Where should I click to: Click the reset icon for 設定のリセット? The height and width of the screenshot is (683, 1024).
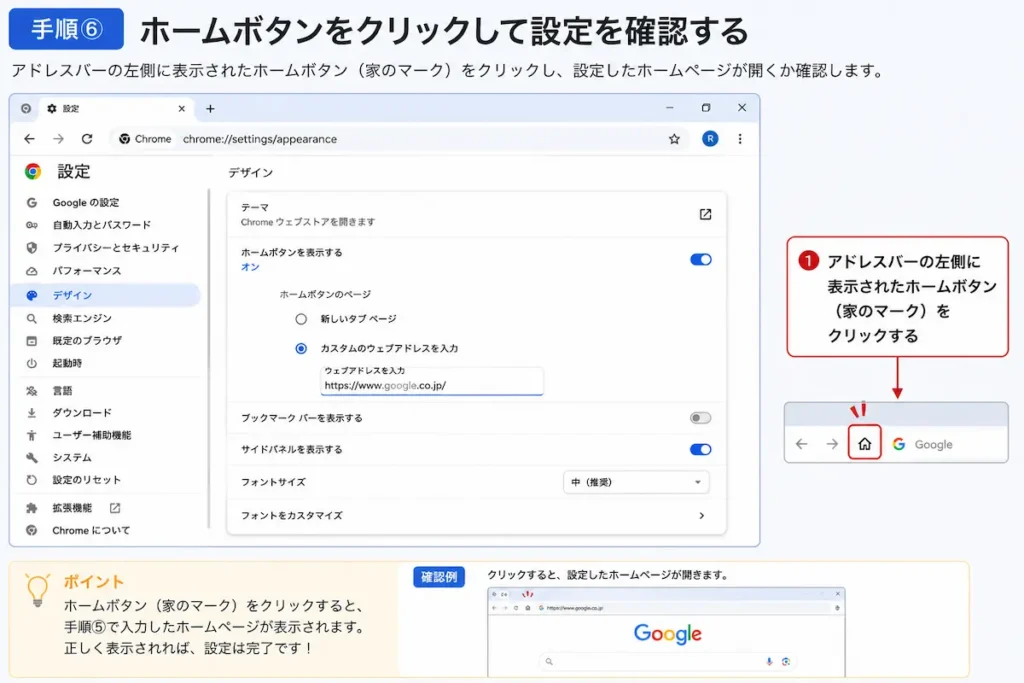click(x=31, y=480)
